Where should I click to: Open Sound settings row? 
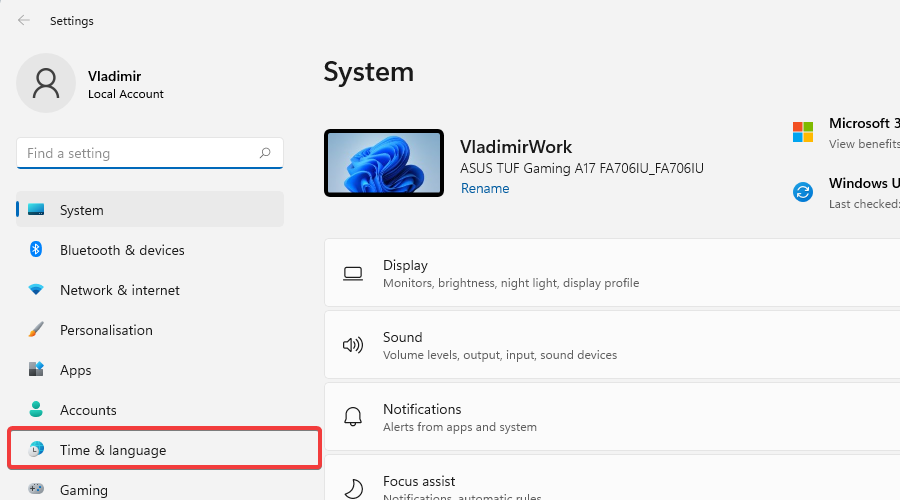pyautogui.click(x=610, y=345)
